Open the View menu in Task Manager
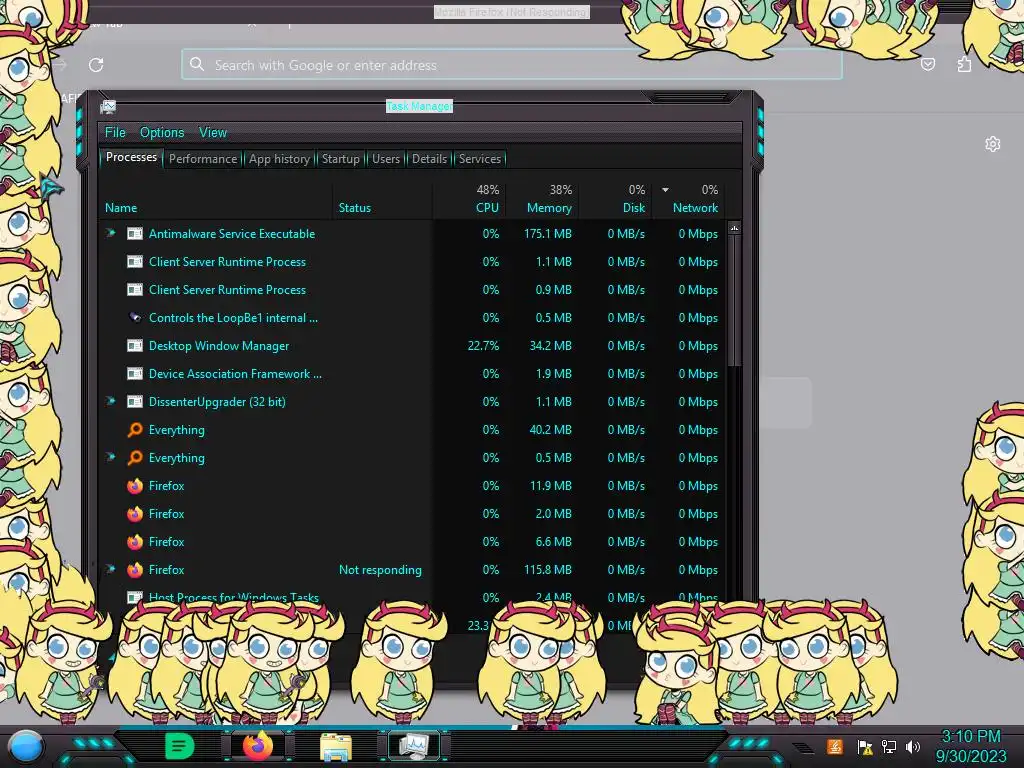Image resolution: width=1024 pixels, height=768 pixels. coord(213,133)
